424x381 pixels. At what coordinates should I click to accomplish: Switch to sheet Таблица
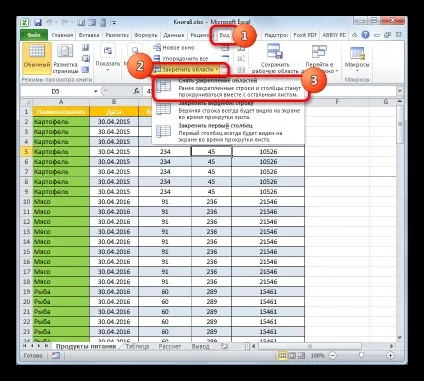tap(137, 346)
